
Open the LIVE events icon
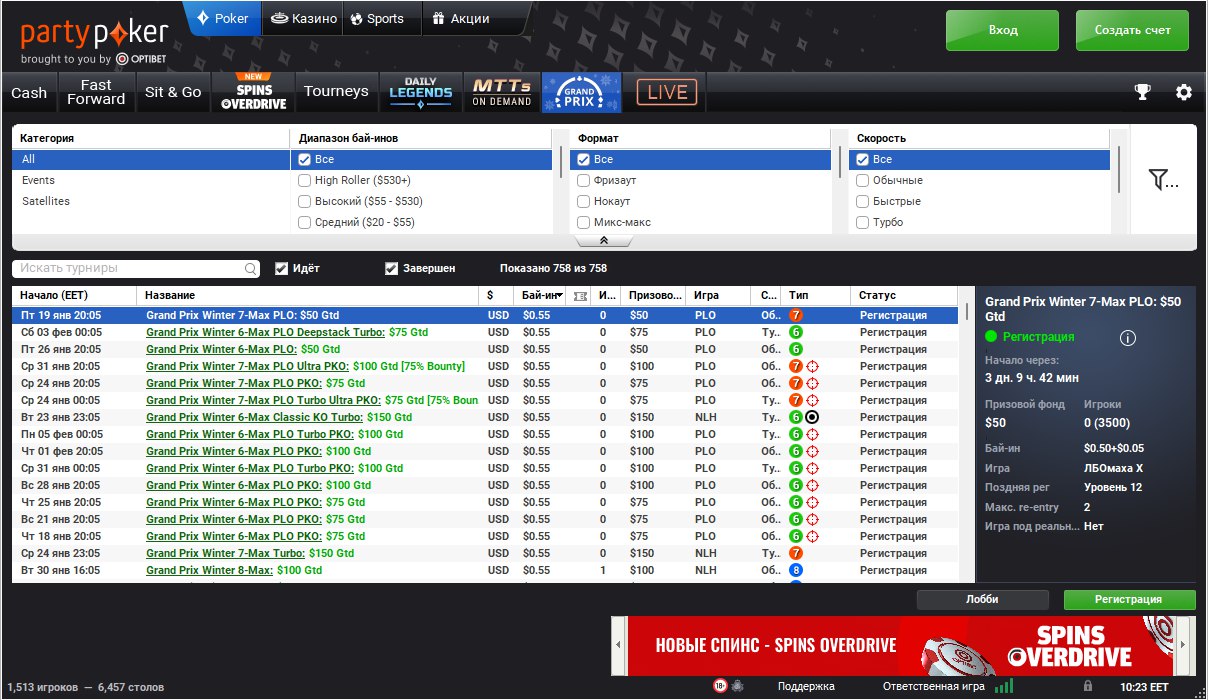(x=667, y=92)
